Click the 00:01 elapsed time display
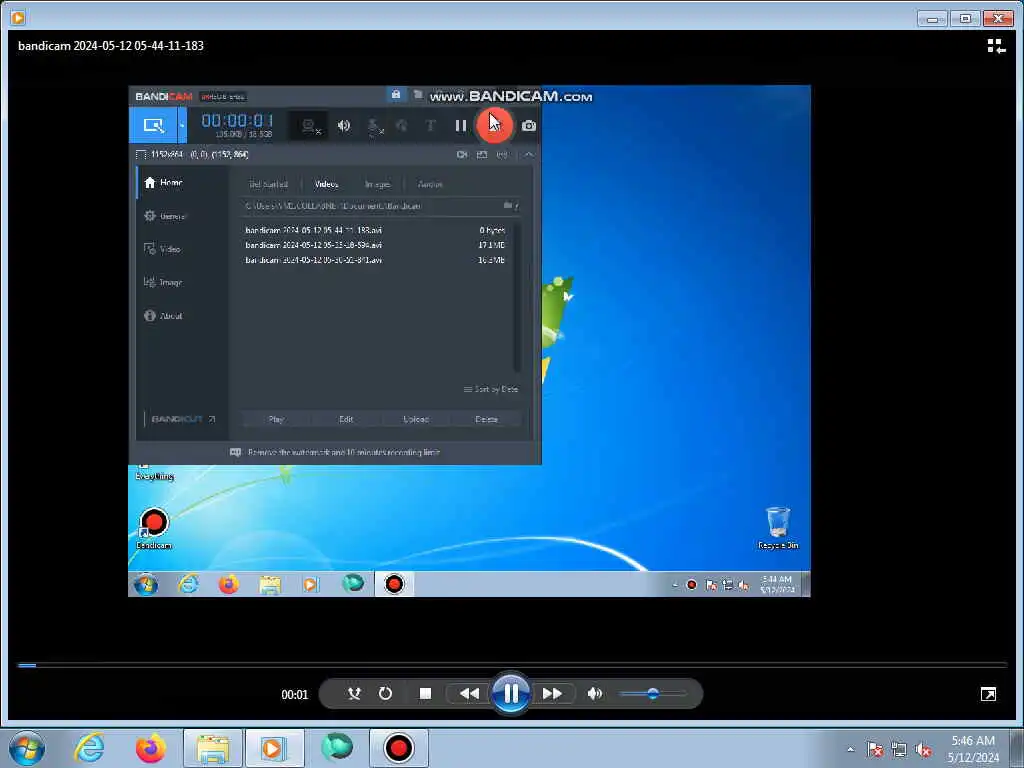This screenshot has width=1024, height=768. point(295,695)
